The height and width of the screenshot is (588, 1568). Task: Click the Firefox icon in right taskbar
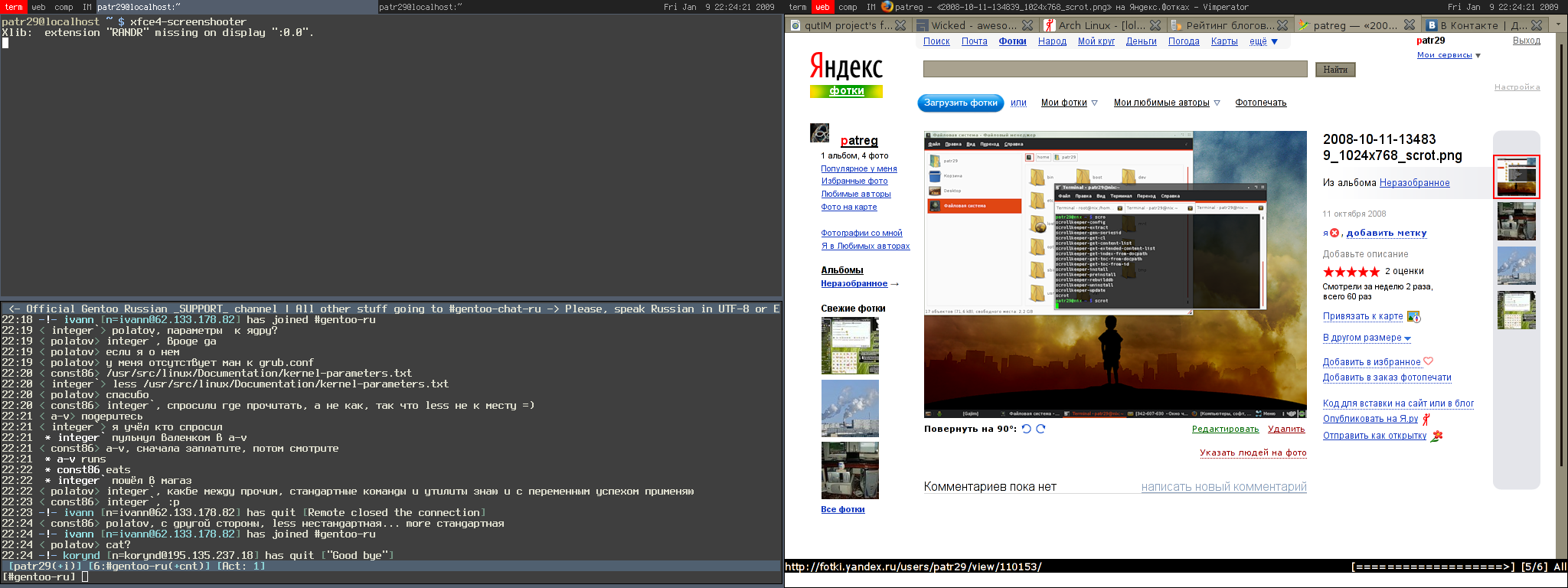coord(887,6)
